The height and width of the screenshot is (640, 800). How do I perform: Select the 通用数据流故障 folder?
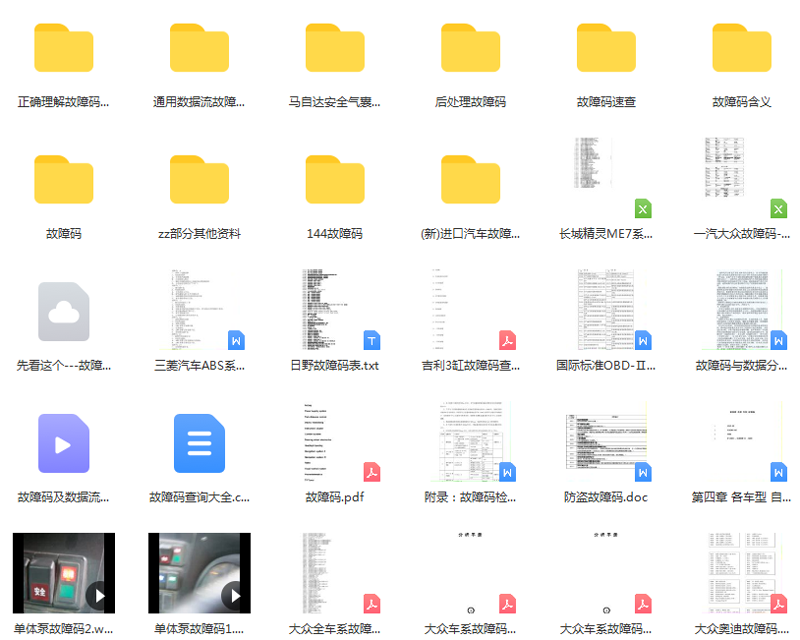(x=199, y=49)
